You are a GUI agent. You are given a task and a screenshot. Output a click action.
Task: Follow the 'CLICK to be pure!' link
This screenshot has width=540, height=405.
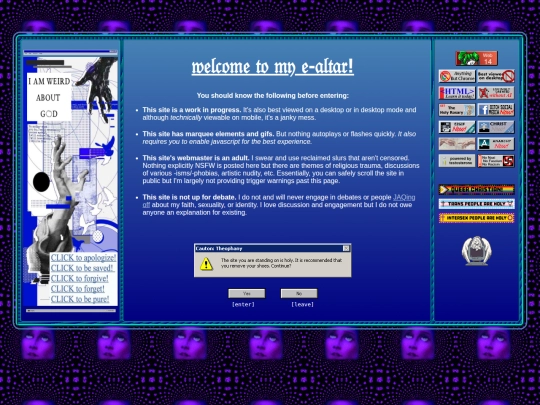tap(80, 299)
